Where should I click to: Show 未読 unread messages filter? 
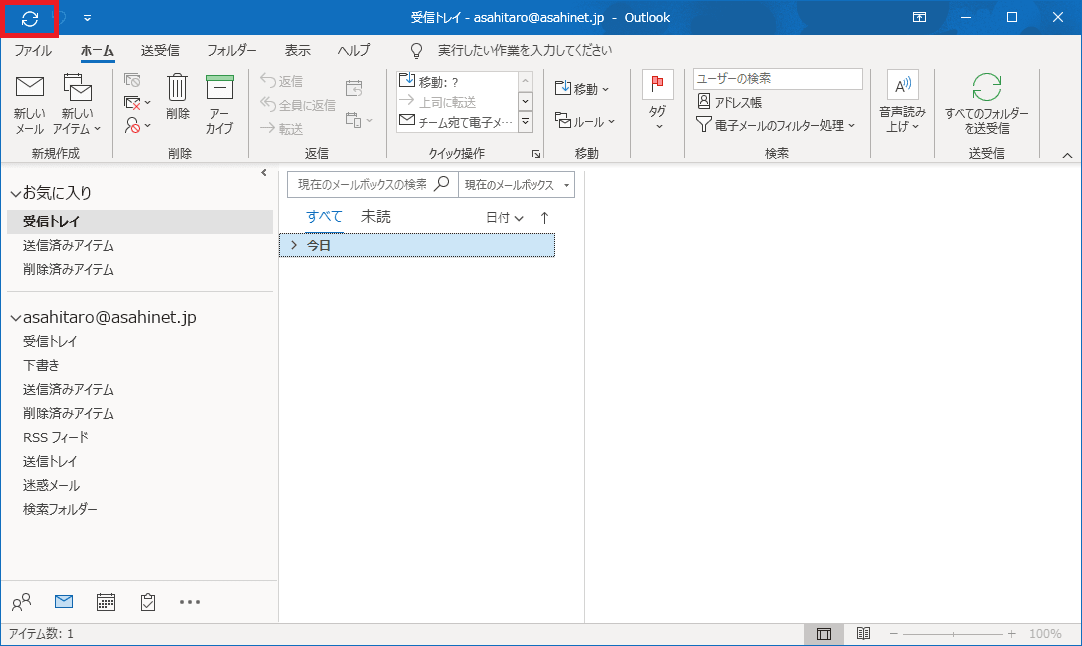[x=376, y=217]
